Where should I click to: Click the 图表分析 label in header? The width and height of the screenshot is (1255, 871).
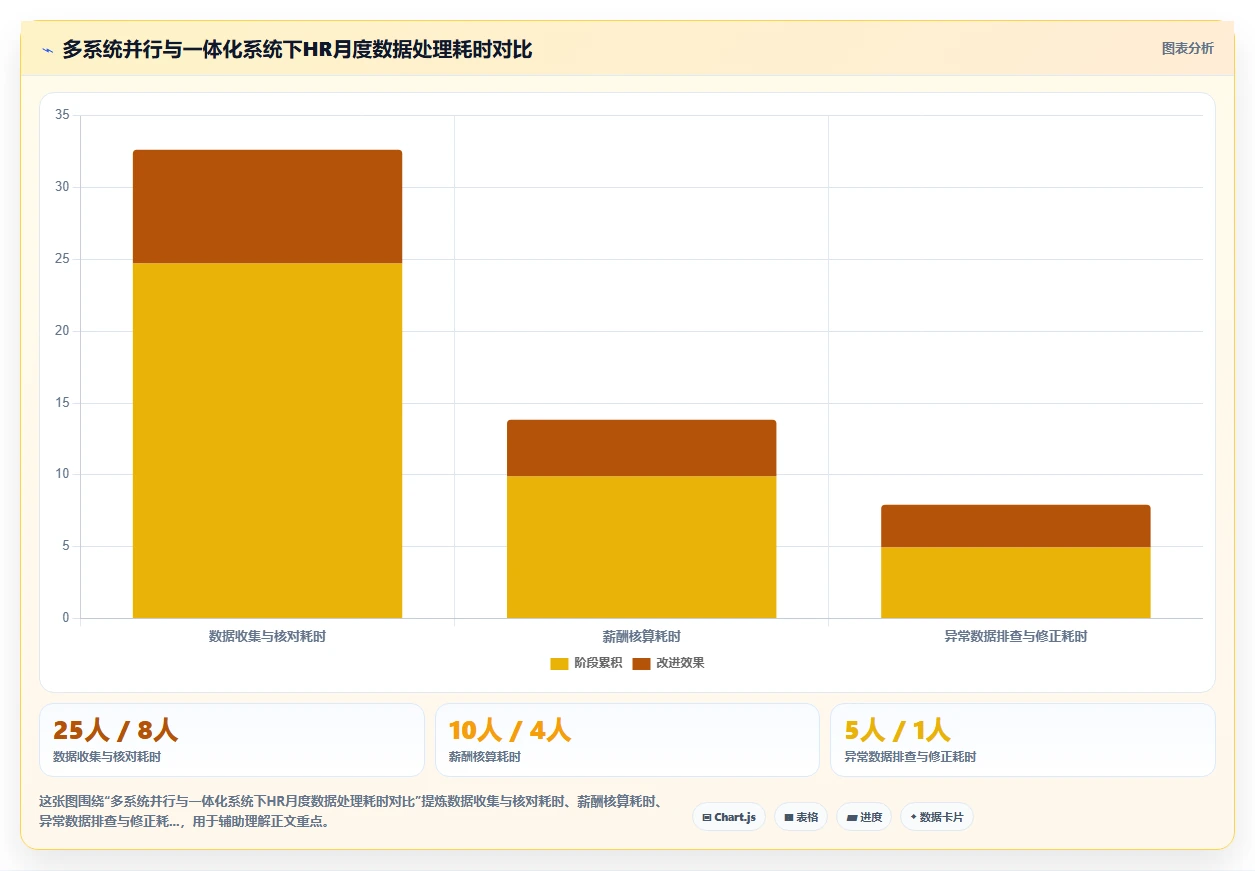(x=1187, y=49)
